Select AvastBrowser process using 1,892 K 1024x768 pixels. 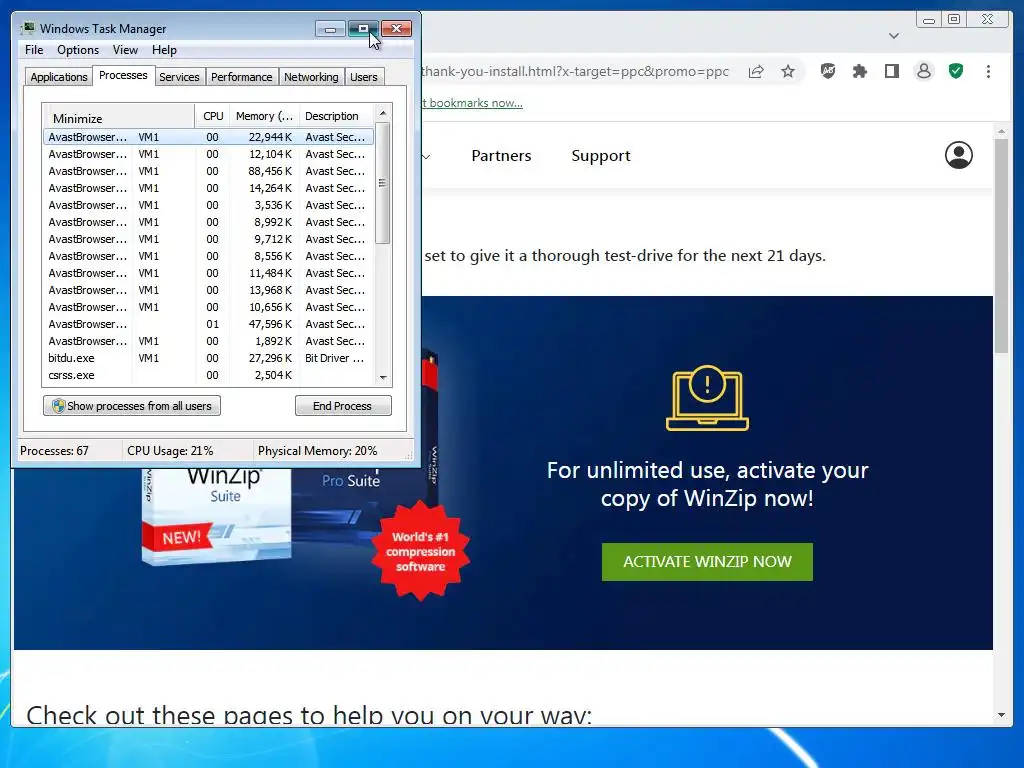[208, 341]
